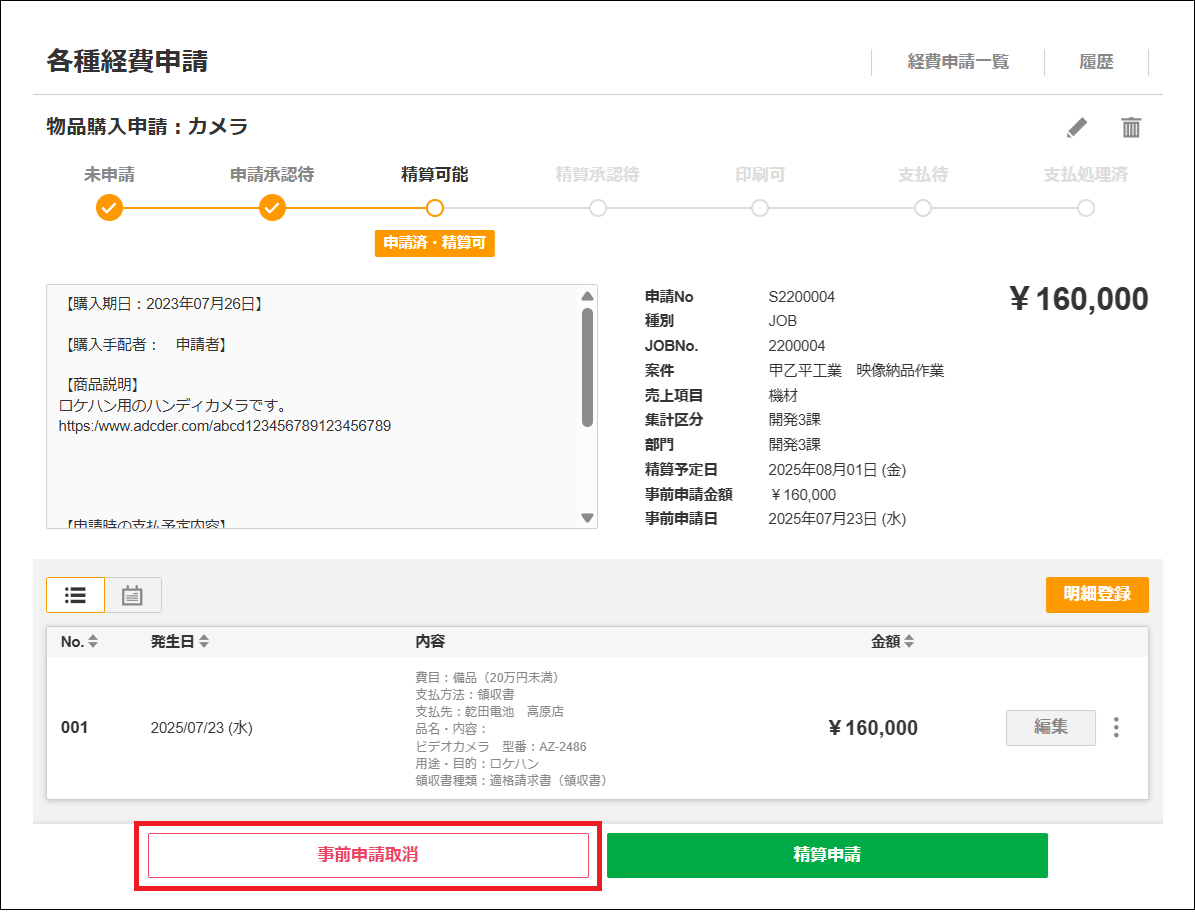Click the completed 未申請 step checkmark
1195x912 pixels.
pos(109,208)
